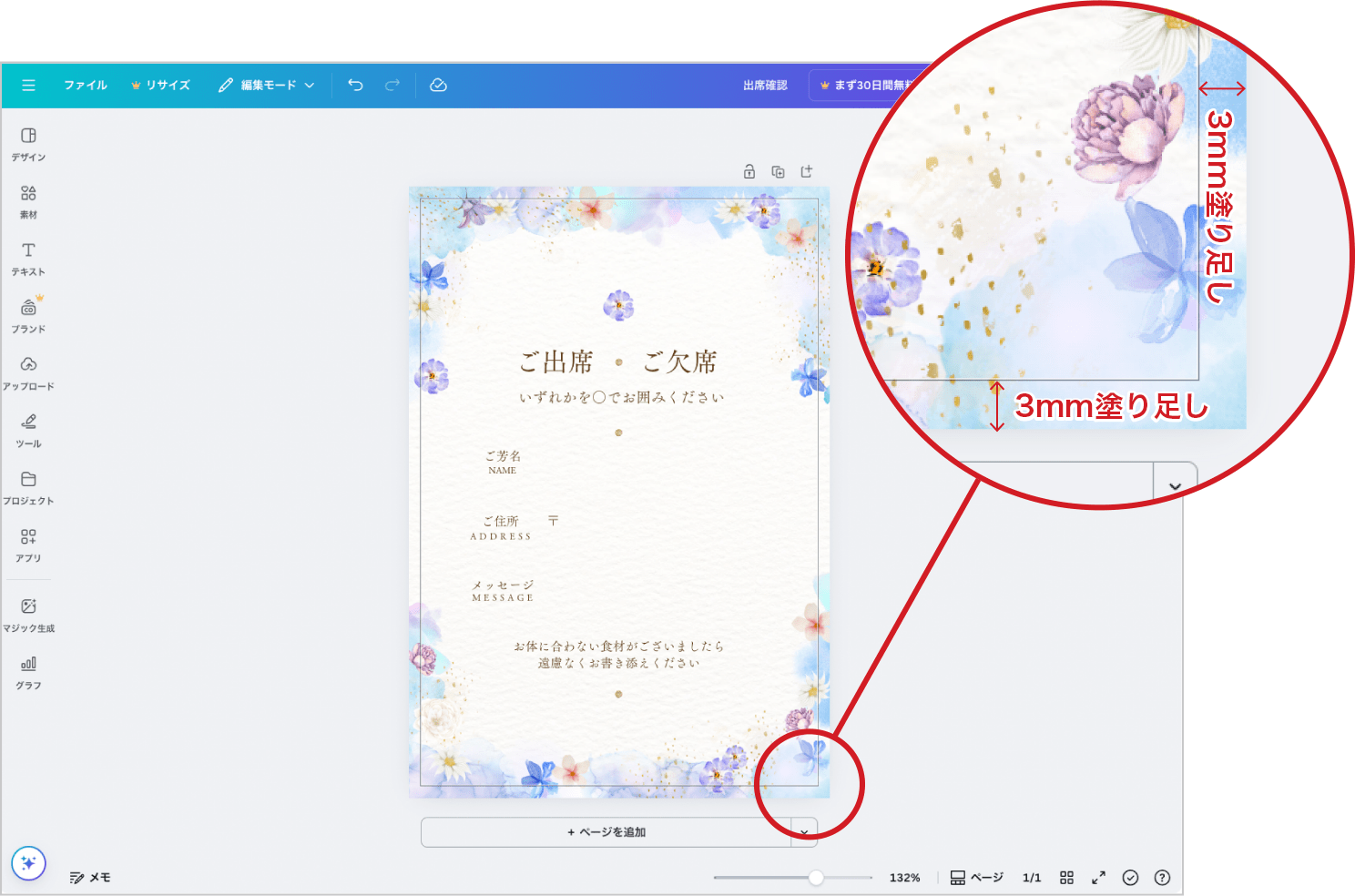Open the グラフ (Charts) panel
The width and height of the screenshot is (1355, 896).
coord(28,670)
